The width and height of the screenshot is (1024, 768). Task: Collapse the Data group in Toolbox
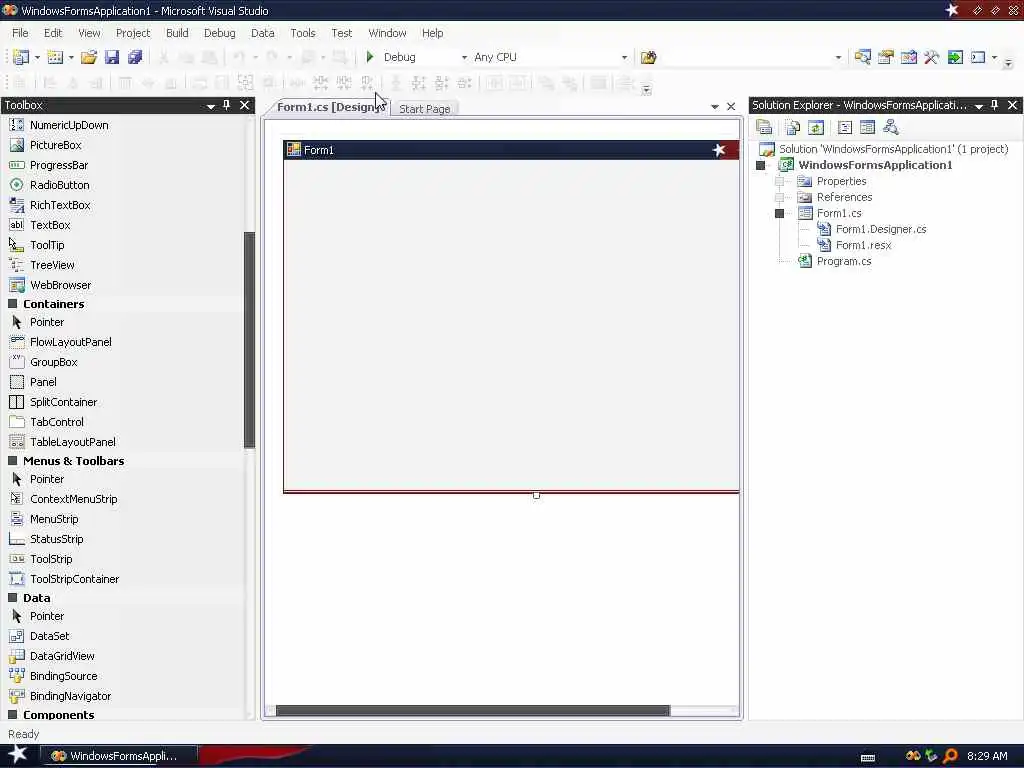tap(12, 598)
